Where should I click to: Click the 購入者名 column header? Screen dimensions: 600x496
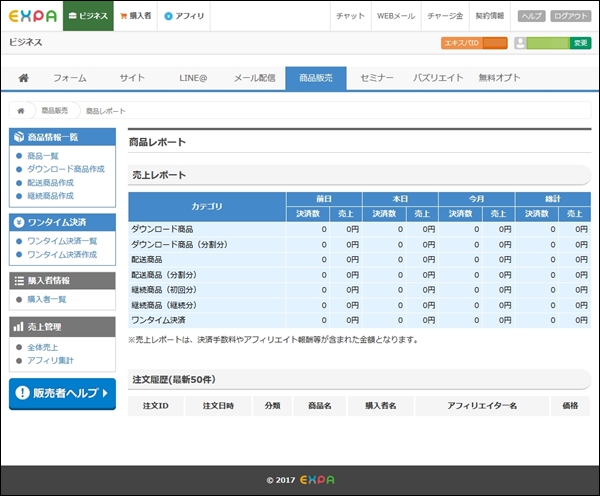[x=381, y=406]
